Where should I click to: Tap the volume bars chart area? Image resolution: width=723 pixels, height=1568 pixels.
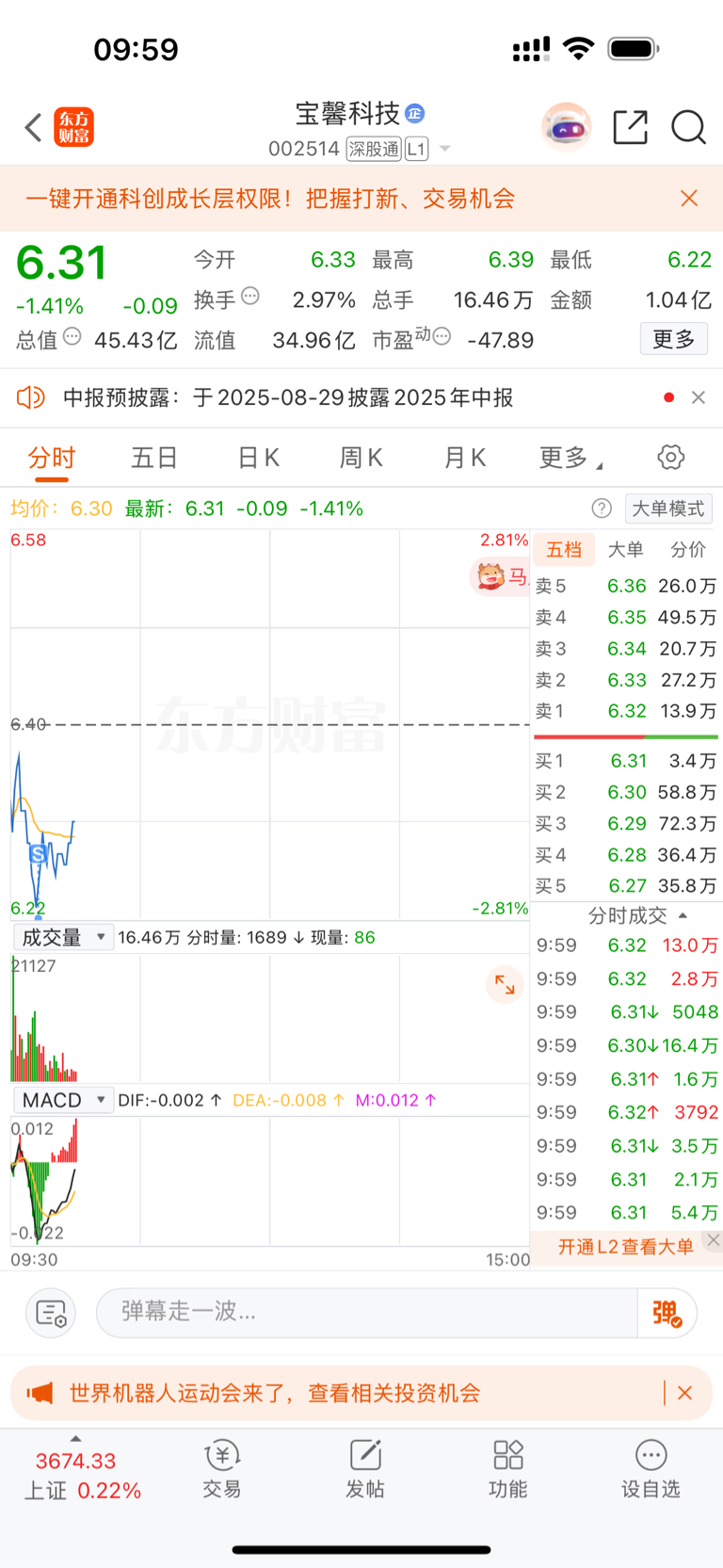270,1018
